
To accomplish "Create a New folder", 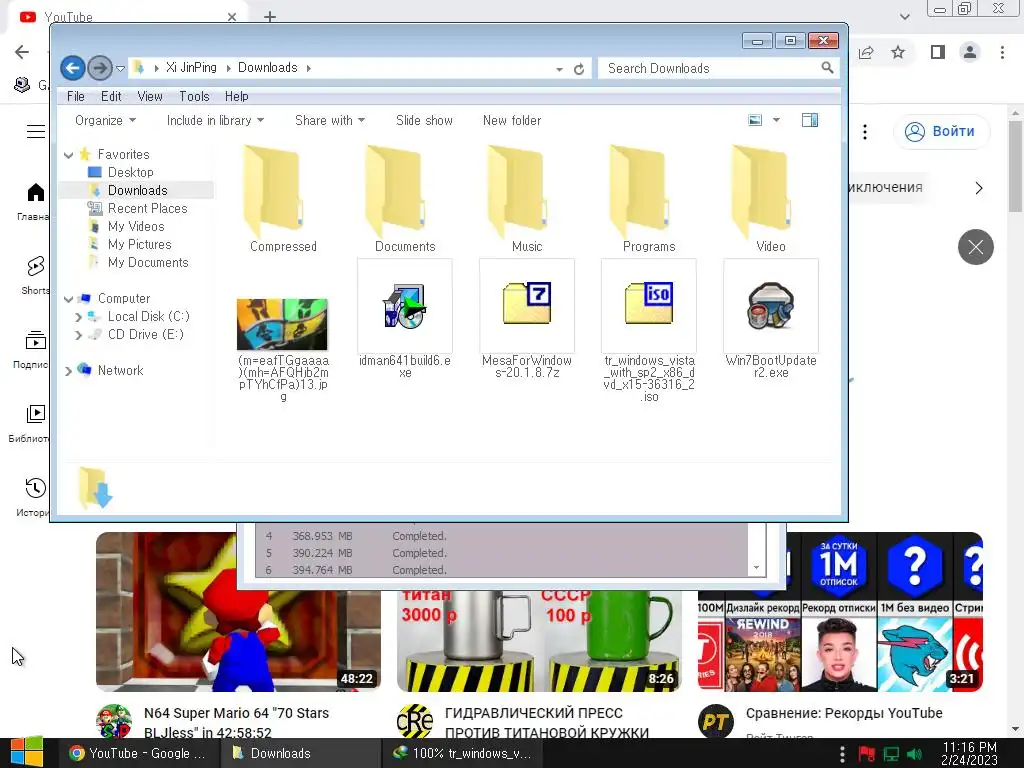I will pos(512,120).
